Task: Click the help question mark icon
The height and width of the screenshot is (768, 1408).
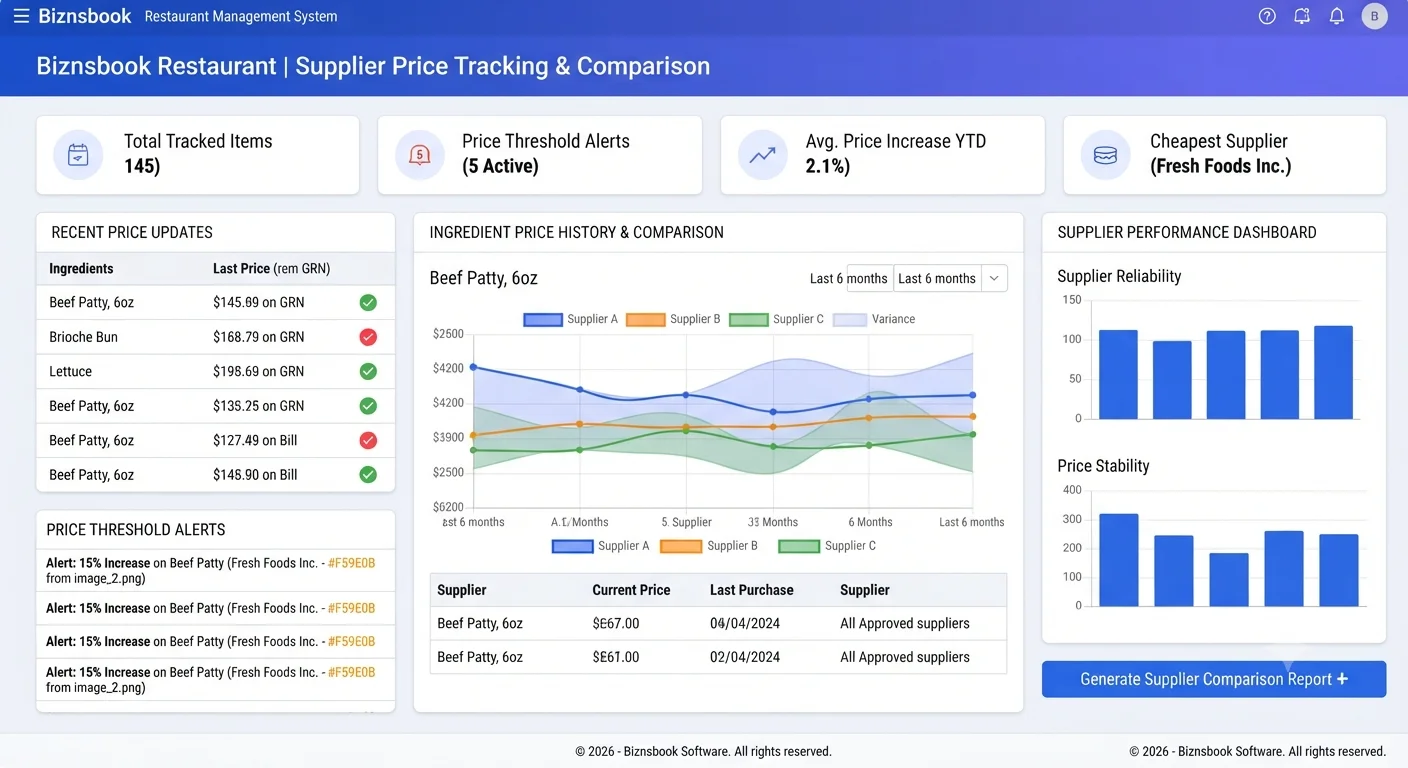Action: 1267,16
